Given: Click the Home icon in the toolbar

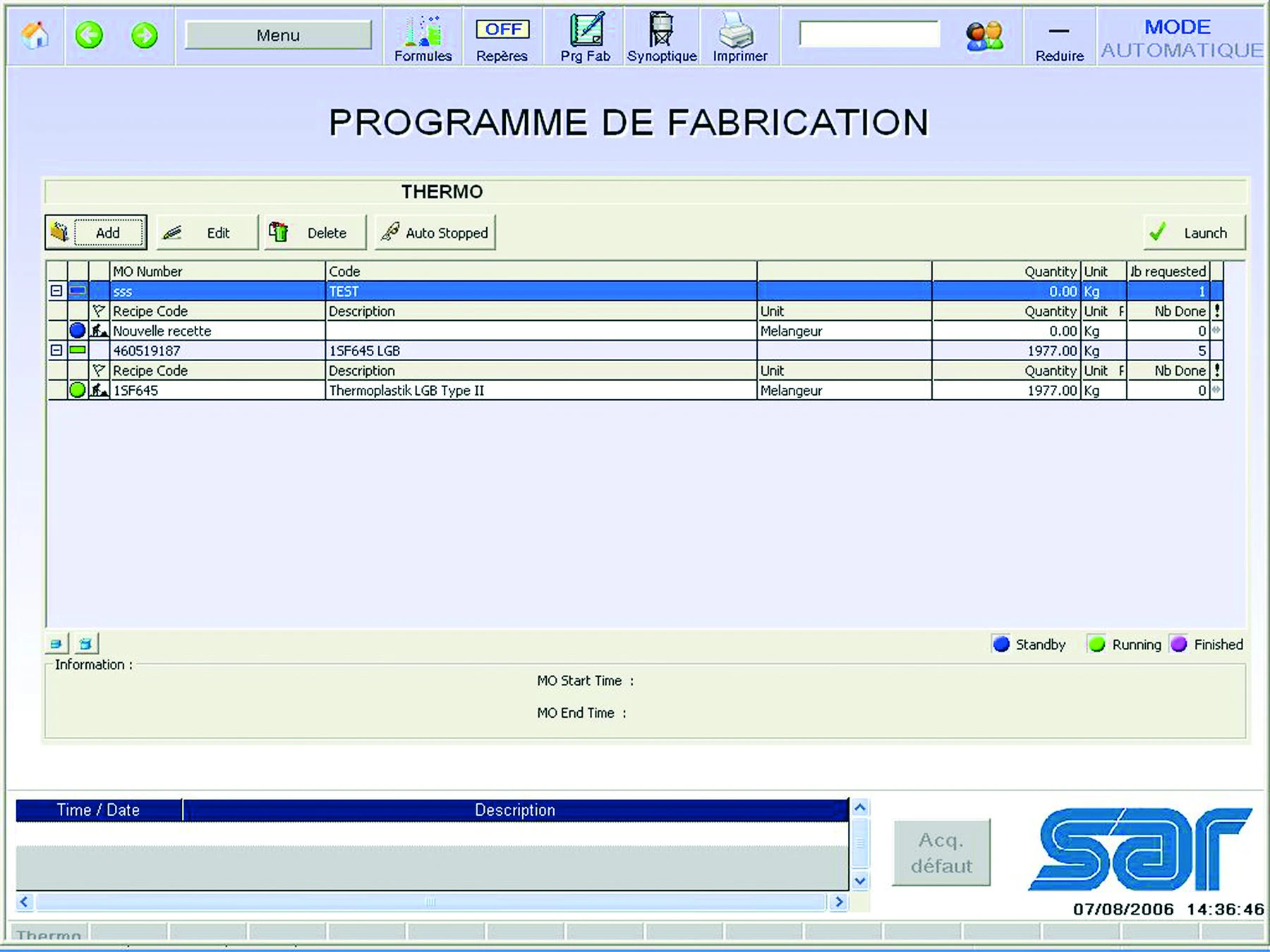Looking at the screenshot, I should tap(33, 35).
